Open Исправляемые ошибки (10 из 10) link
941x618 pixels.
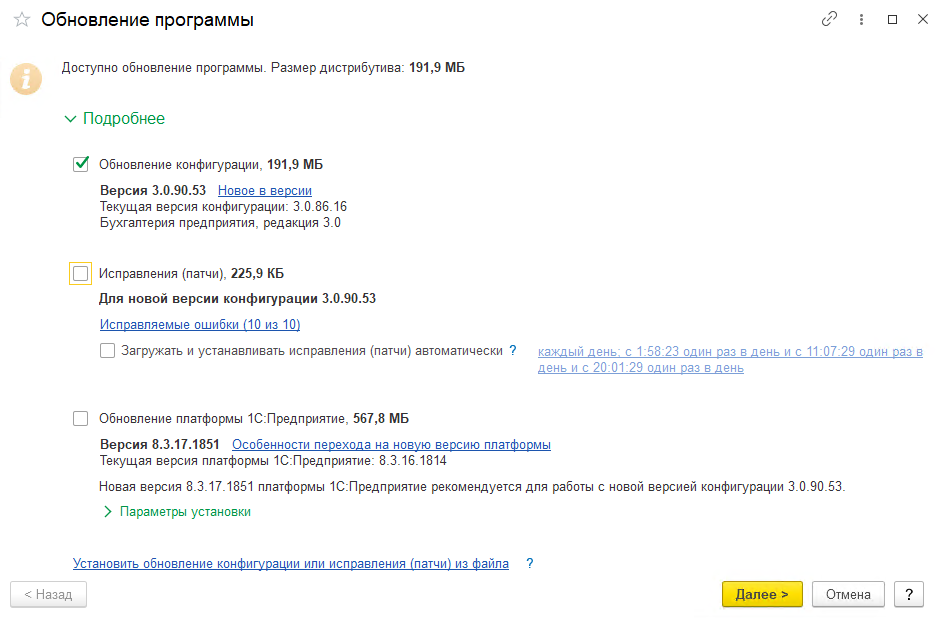[200, 325]
